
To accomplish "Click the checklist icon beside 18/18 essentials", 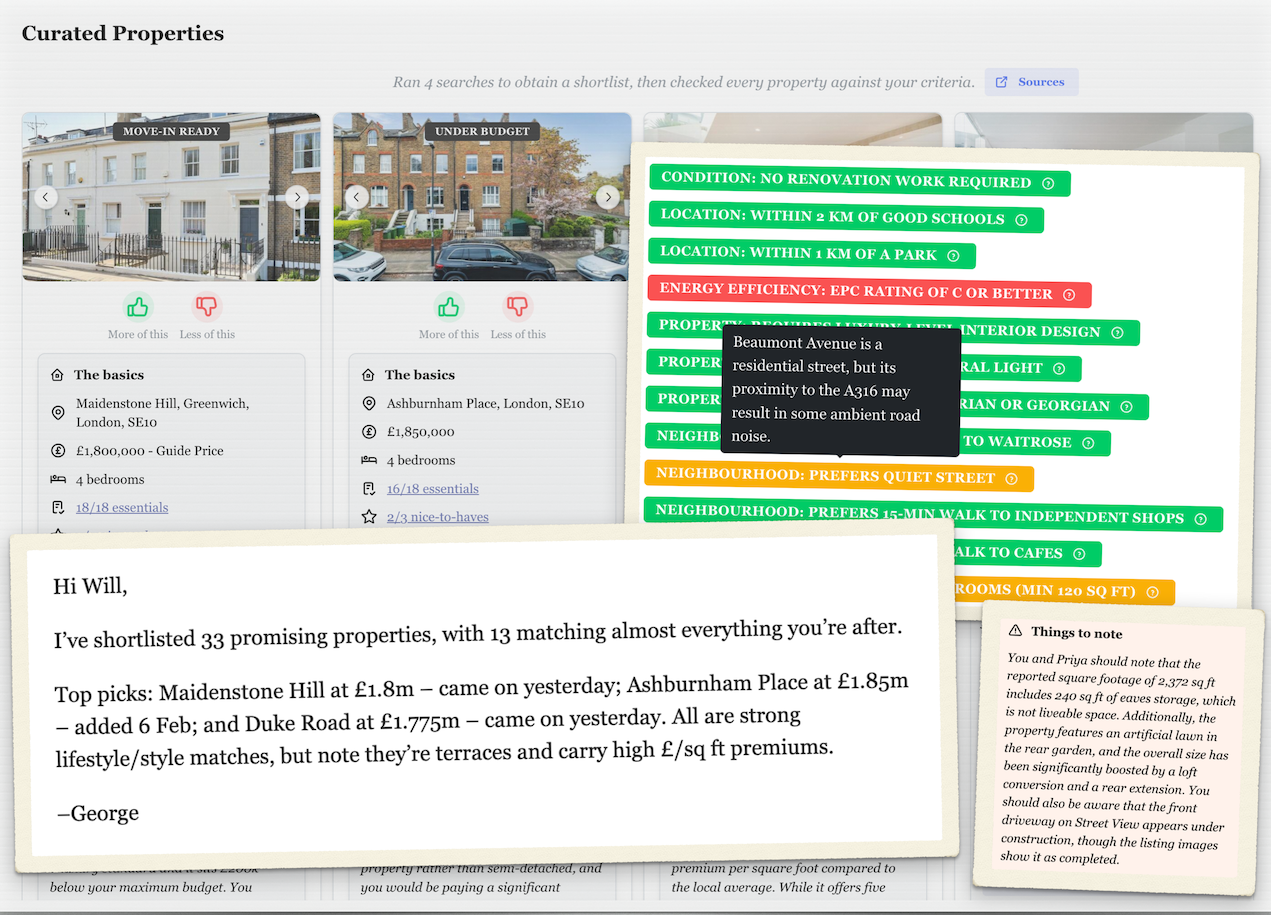I will coord(58,507).
